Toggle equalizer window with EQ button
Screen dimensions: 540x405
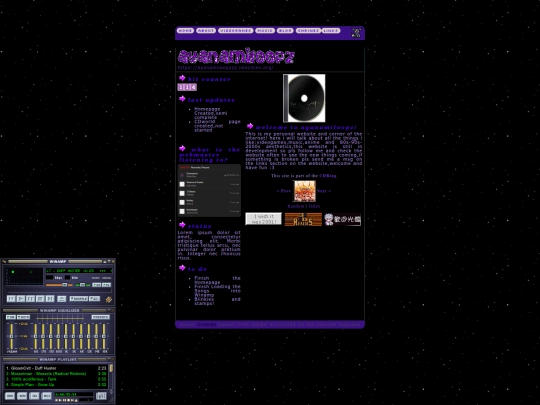point(96,285)
